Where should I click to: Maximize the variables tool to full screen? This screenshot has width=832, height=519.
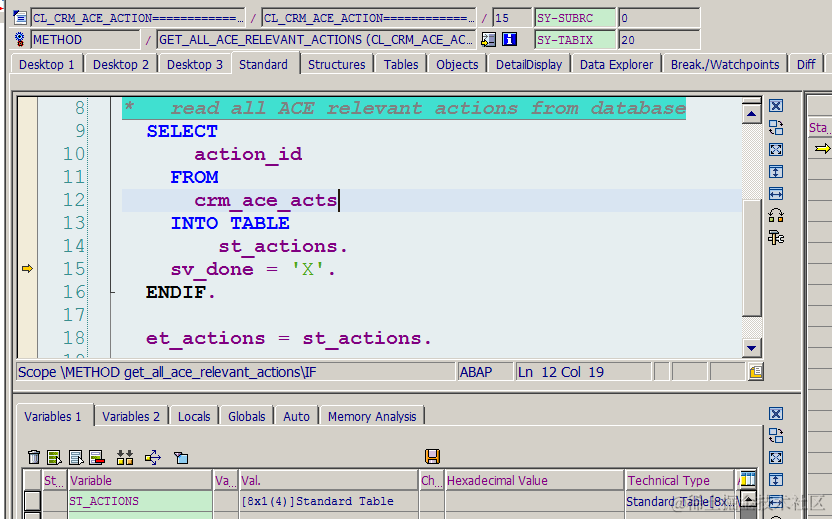pos(776,457)
